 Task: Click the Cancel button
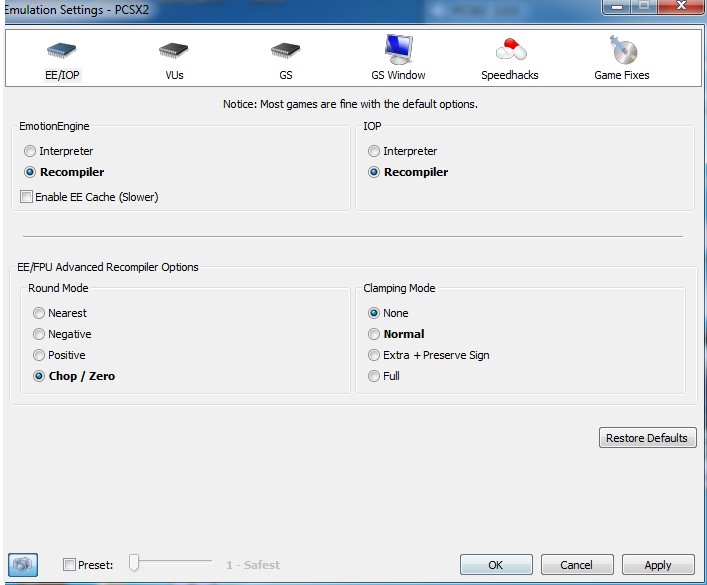pyautogui.click(x=577, y=565)
